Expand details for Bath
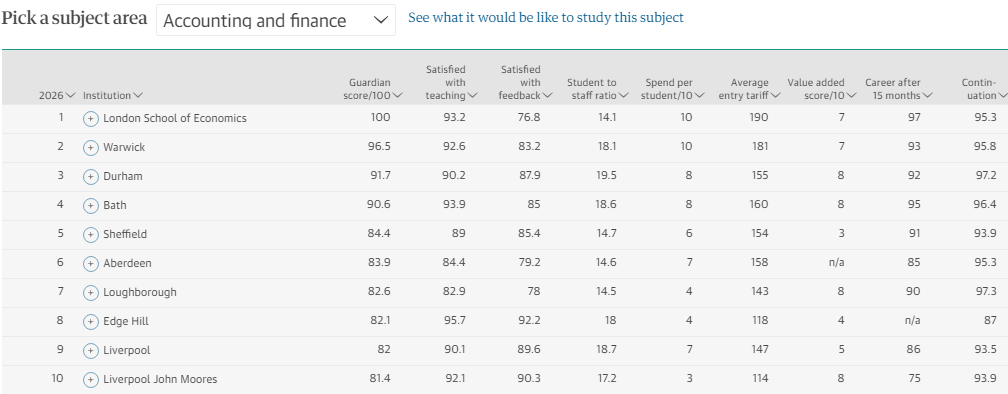 [x=91, y=206]
